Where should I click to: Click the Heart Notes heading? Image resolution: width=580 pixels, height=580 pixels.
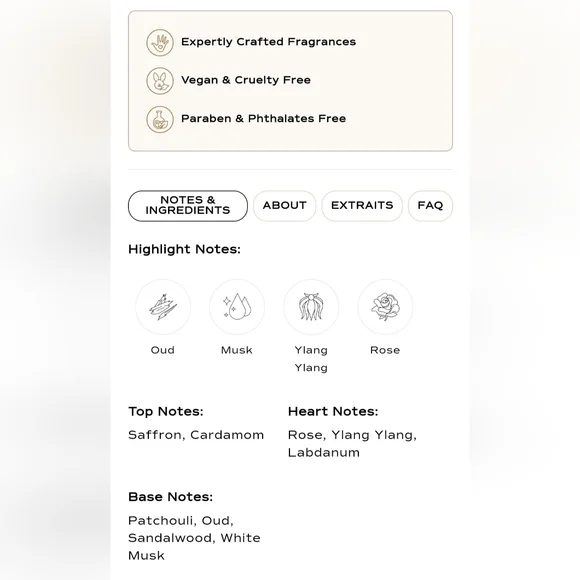(x=333, y=412)
